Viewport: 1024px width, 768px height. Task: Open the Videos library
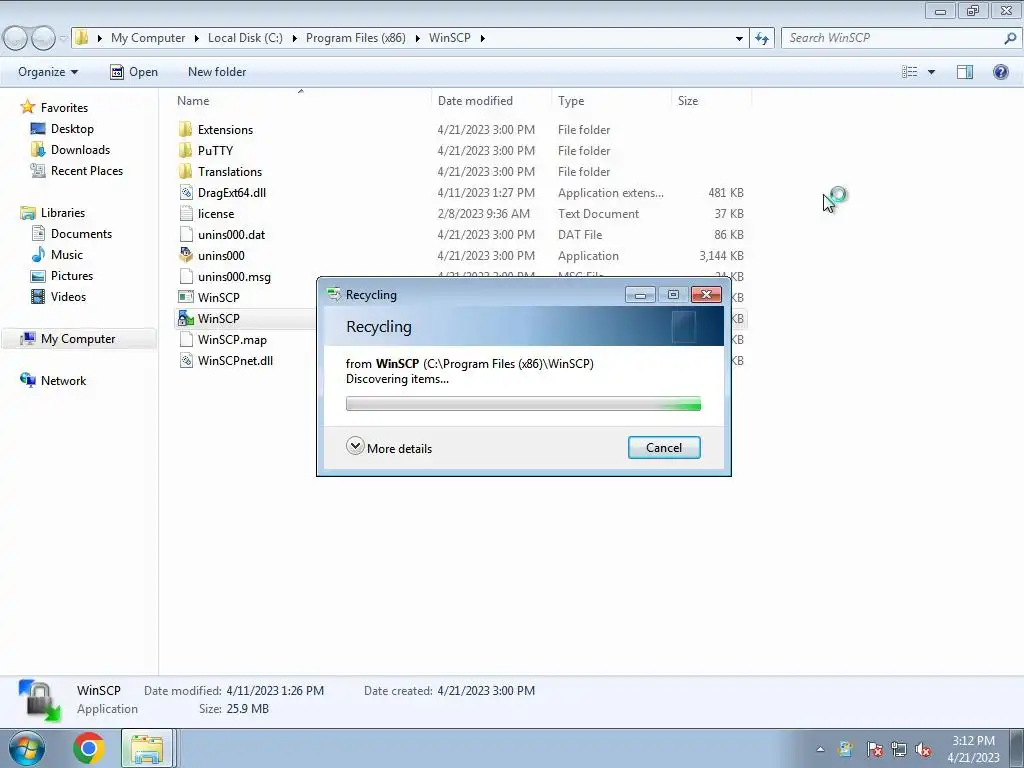68,296
